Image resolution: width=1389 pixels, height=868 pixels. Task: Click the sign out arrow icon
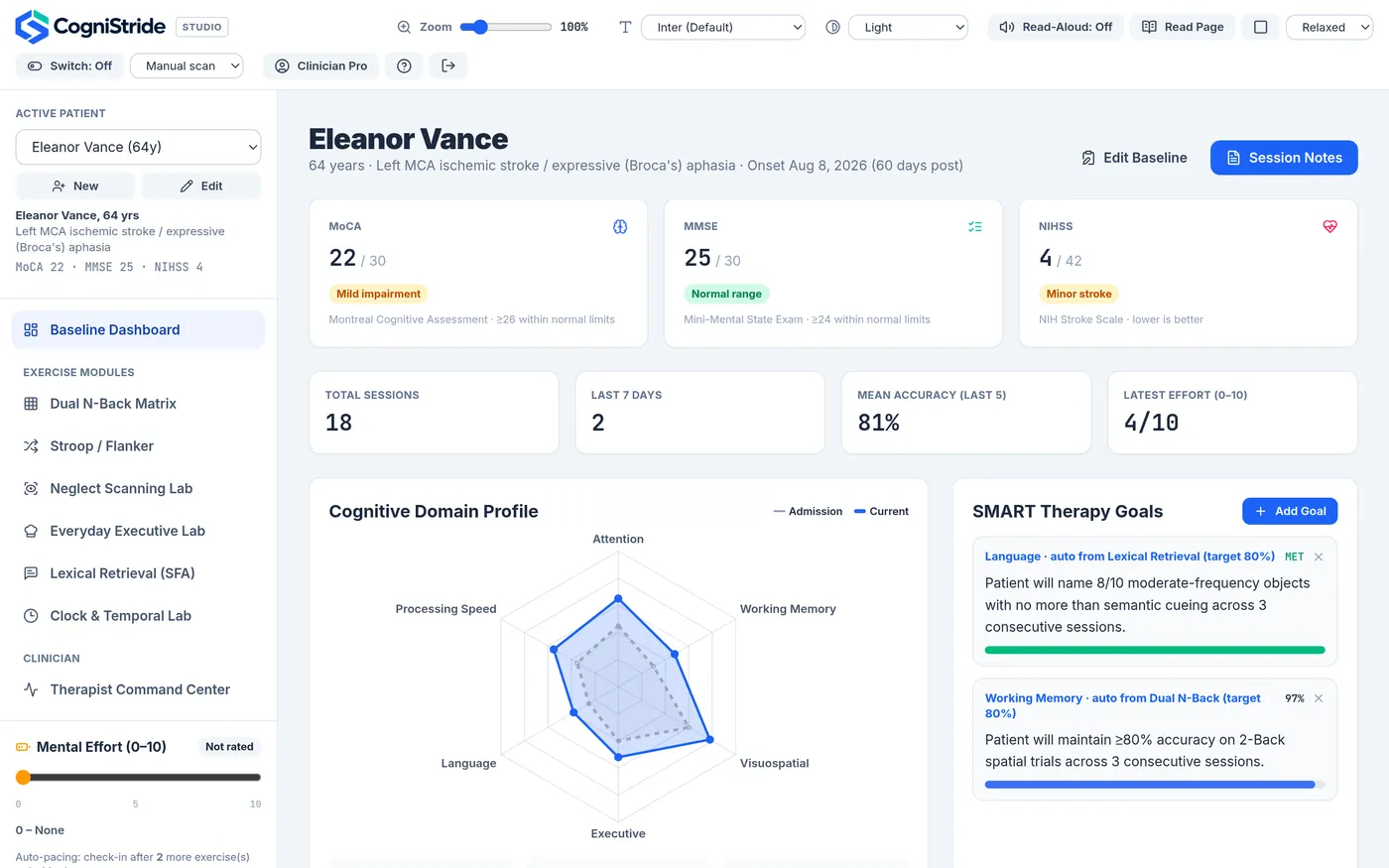[x=448, y=65]
